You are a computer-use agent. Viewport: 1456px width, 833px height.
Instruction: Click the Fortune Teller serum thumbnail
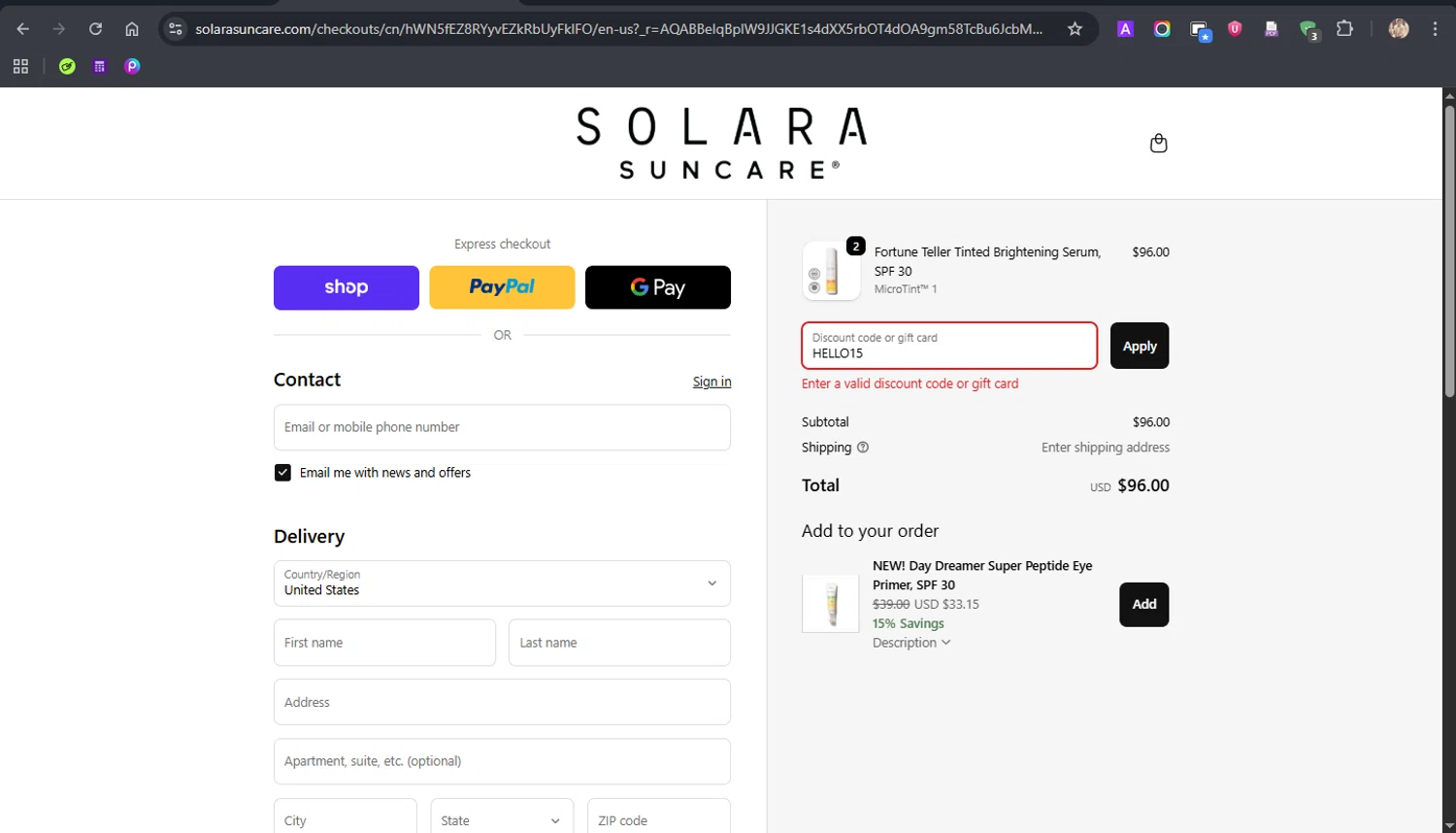coord(831,271)
